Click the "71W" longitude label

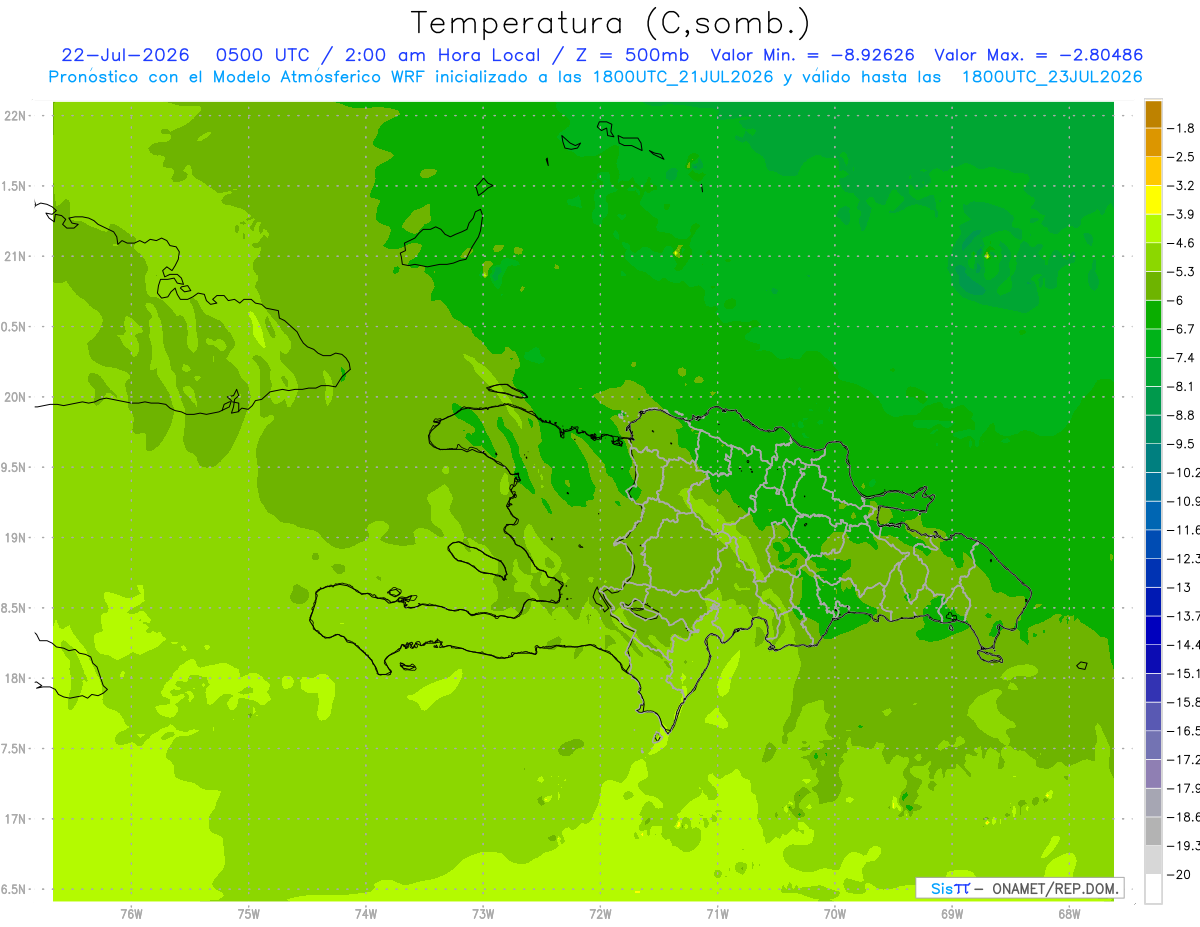click(717, 913)
